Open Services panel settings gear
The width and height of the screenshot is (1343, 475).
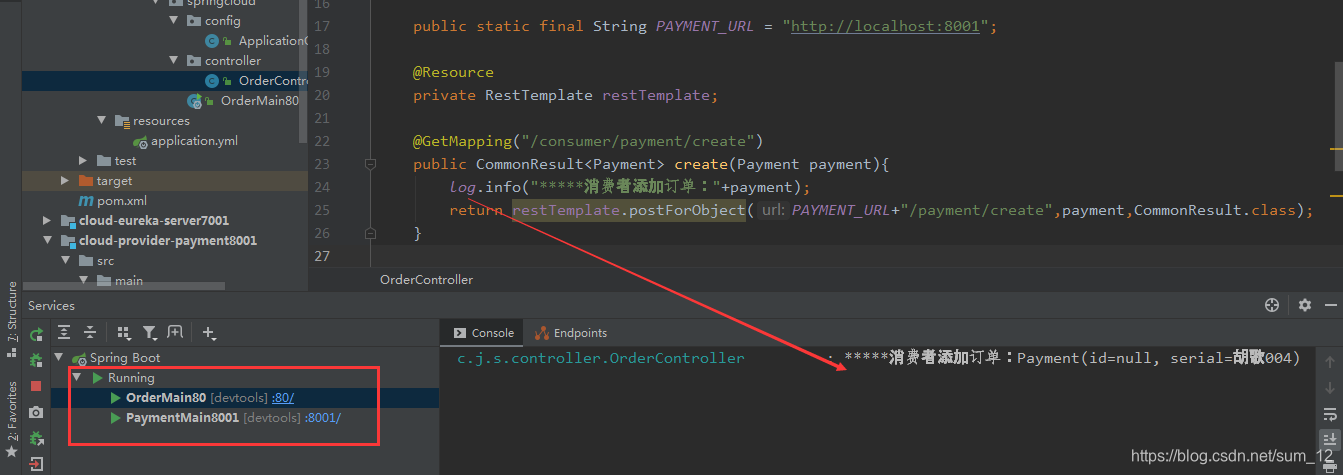[1305, 305]
